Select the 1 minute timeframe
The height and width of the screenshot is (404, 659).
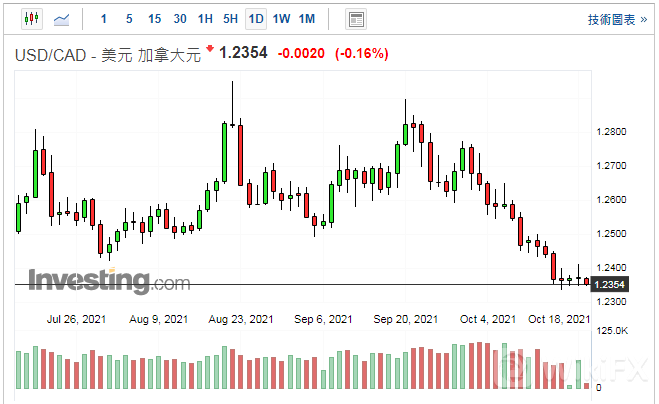pyautogui.click(x=104, y=19)
